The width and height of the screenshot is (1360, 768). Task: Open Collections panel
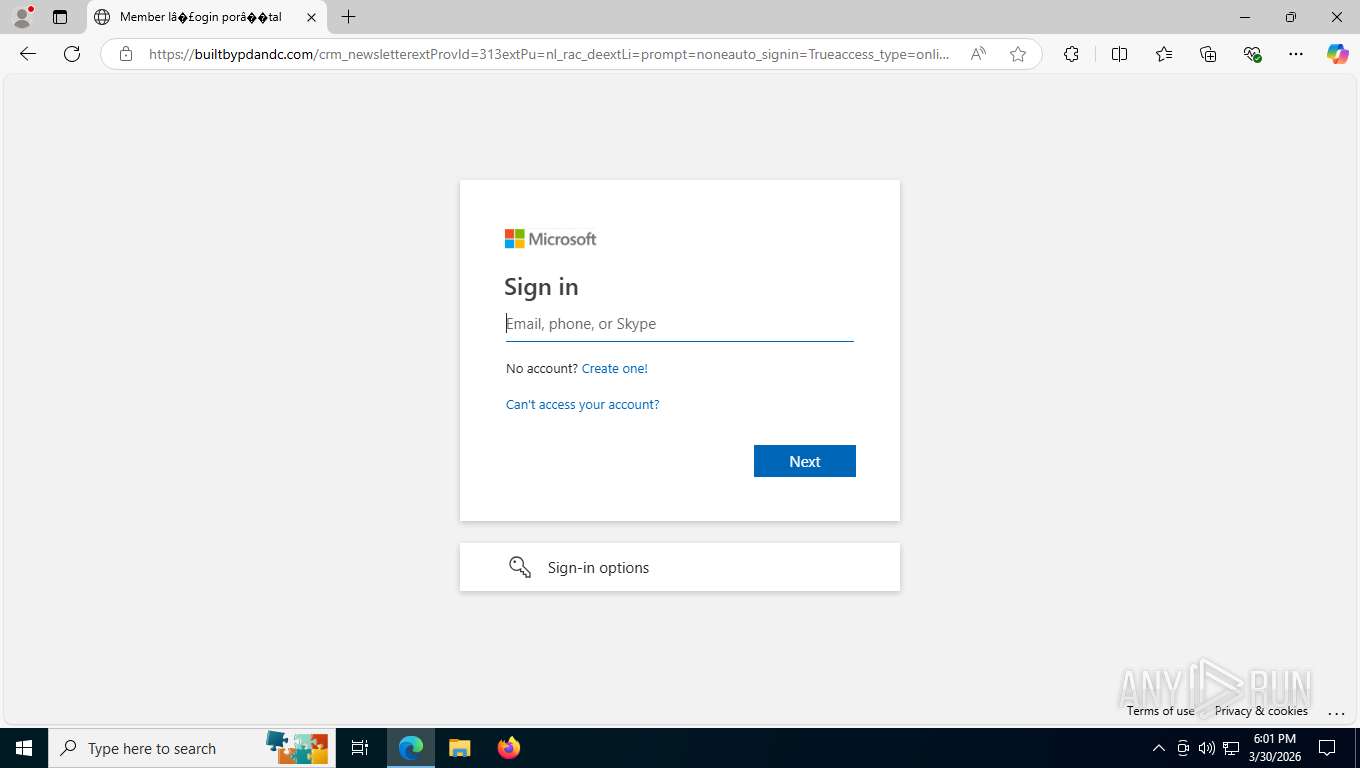[x=1208, y=54]
